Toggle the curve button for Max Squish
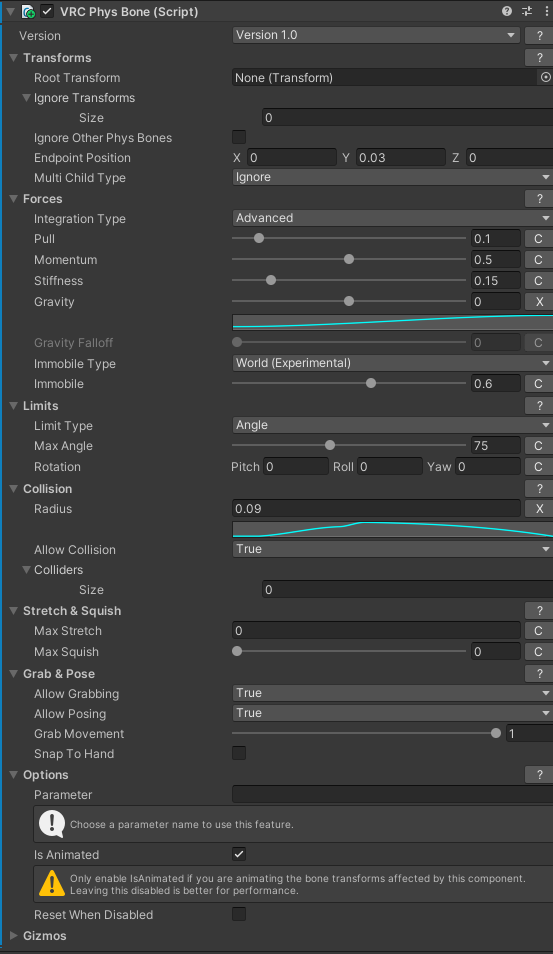553x954 pixels. (x=538, y=652)
